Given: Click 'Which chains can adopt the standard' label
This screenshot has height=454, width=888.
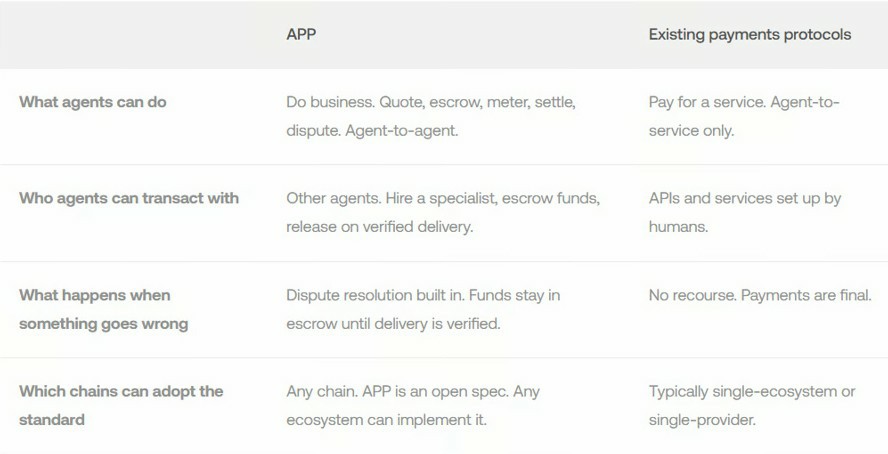Looking at the screenshot, I should [x=121, y=405].
